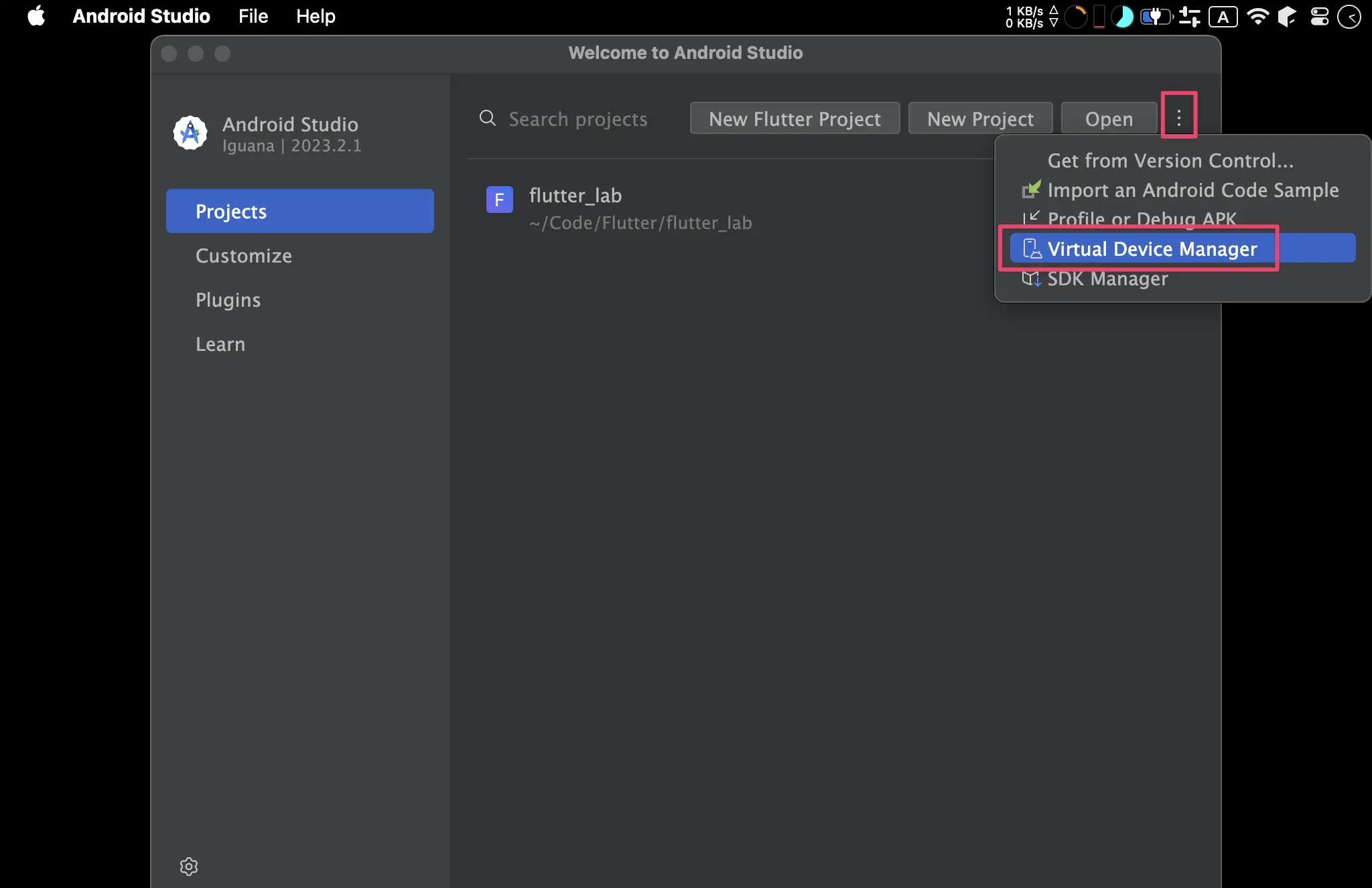This screenshot has height=888, width=1372.
Task: Choose Get from Version Control
Action: coord(1182,161)
